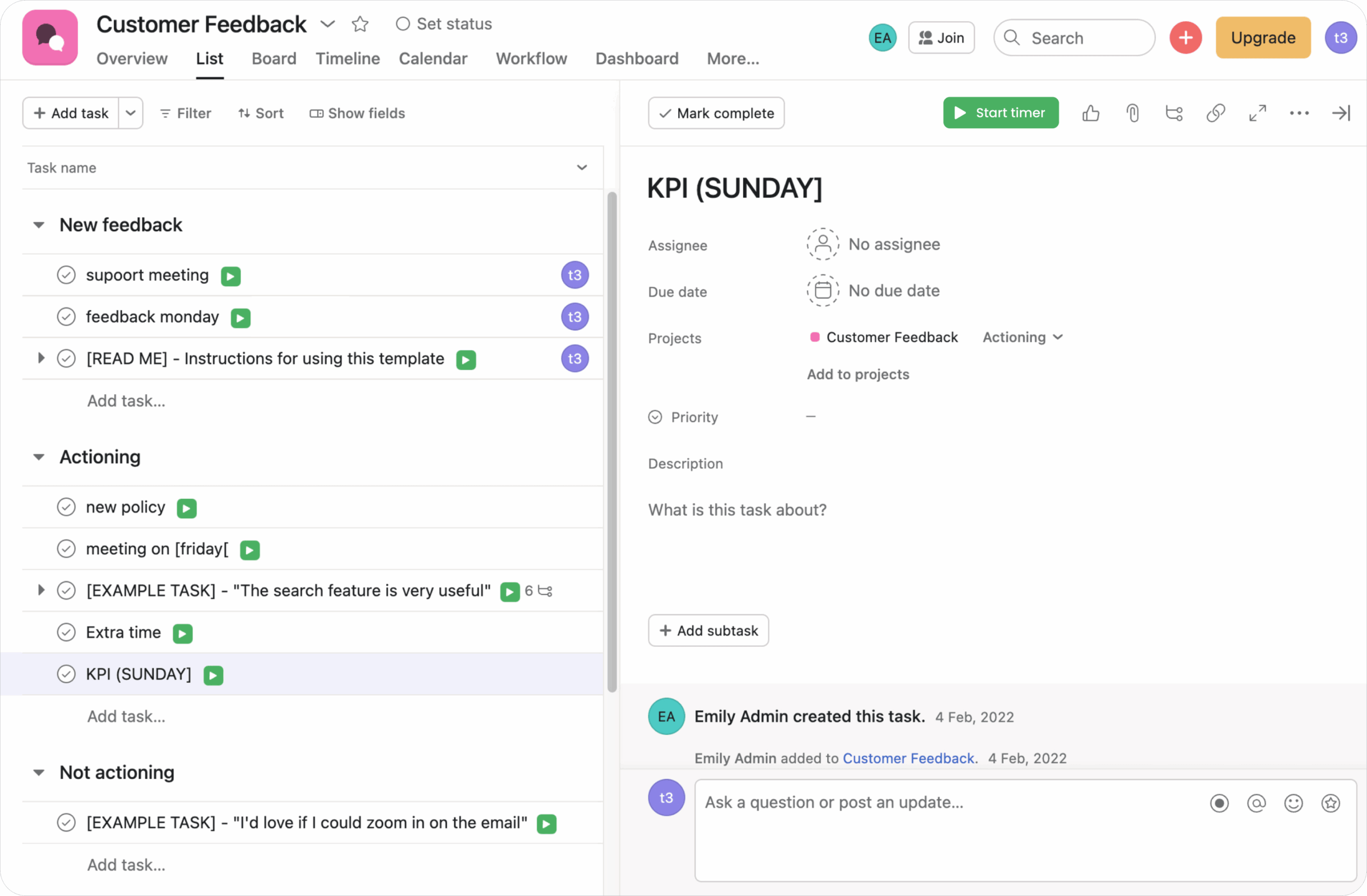
Task: Click the @ mention icon in the comment area
Action: point(1256,803)
